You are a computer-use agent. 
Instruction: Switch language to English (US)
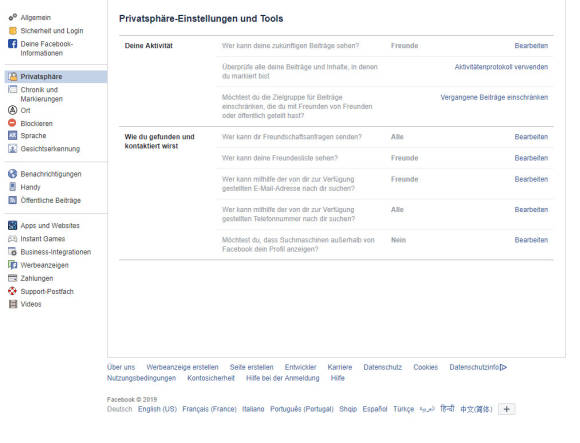pos(157,409)
